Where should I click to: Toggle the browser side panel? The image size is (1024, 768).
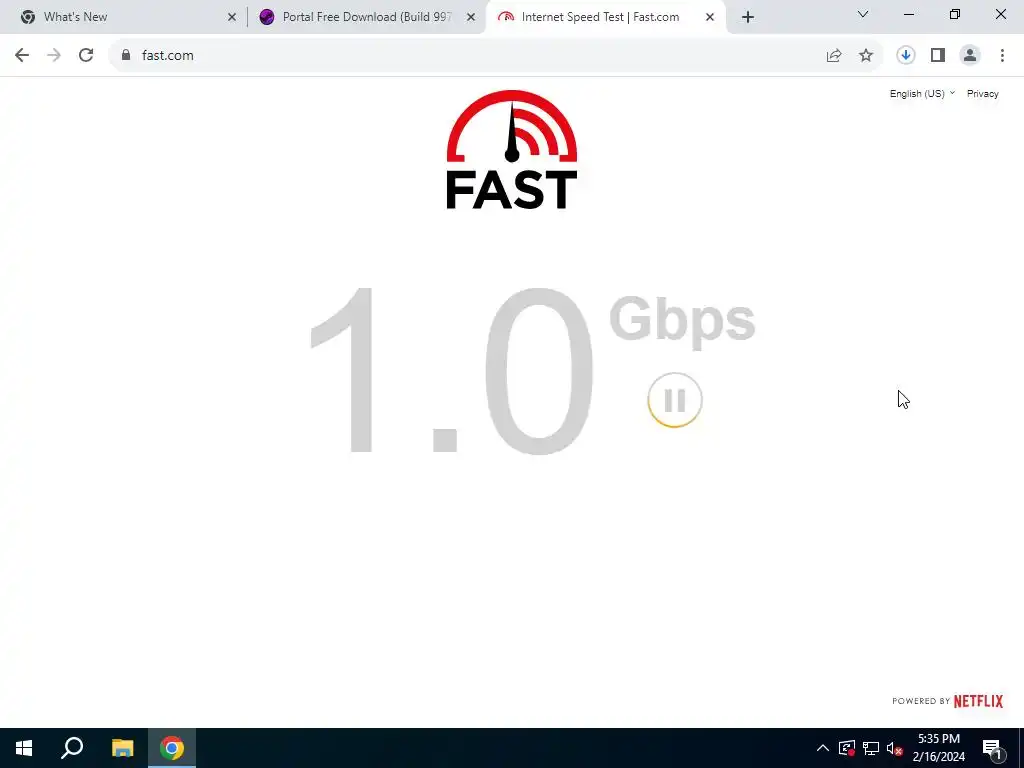(938, 56)
